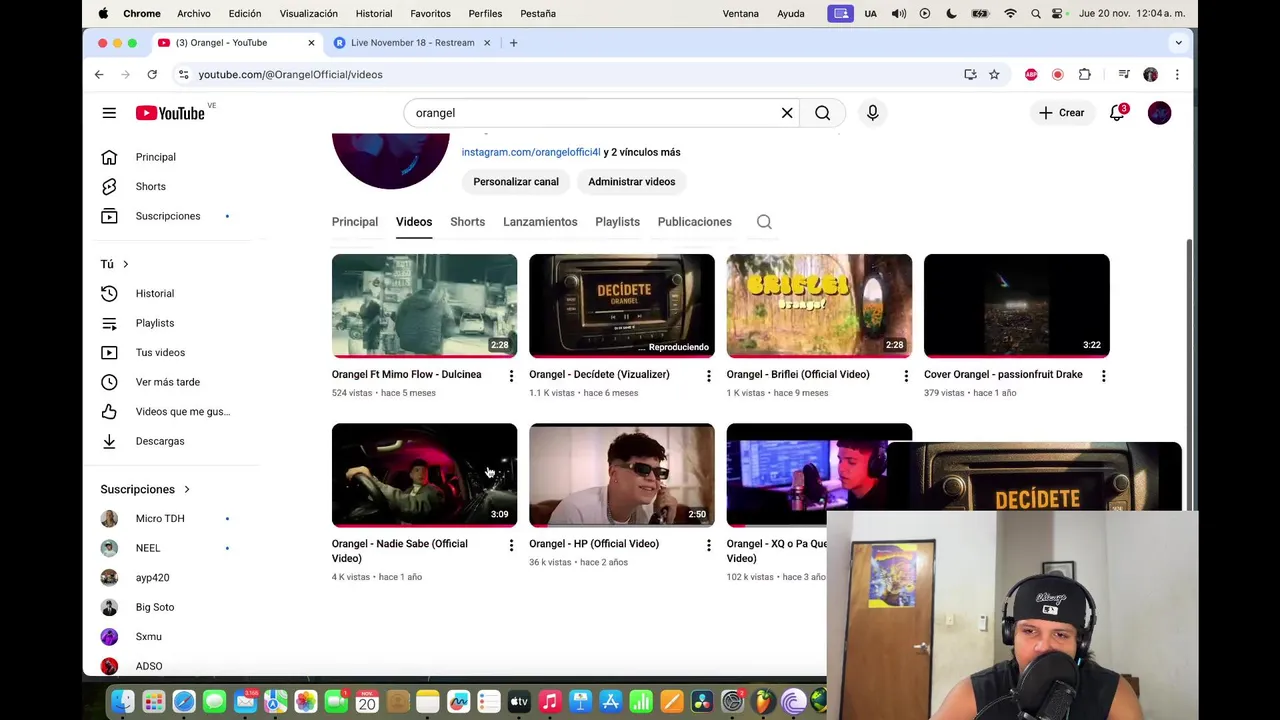Go to the YouTube home logo

pyautogui.click(x=170, y=113)
